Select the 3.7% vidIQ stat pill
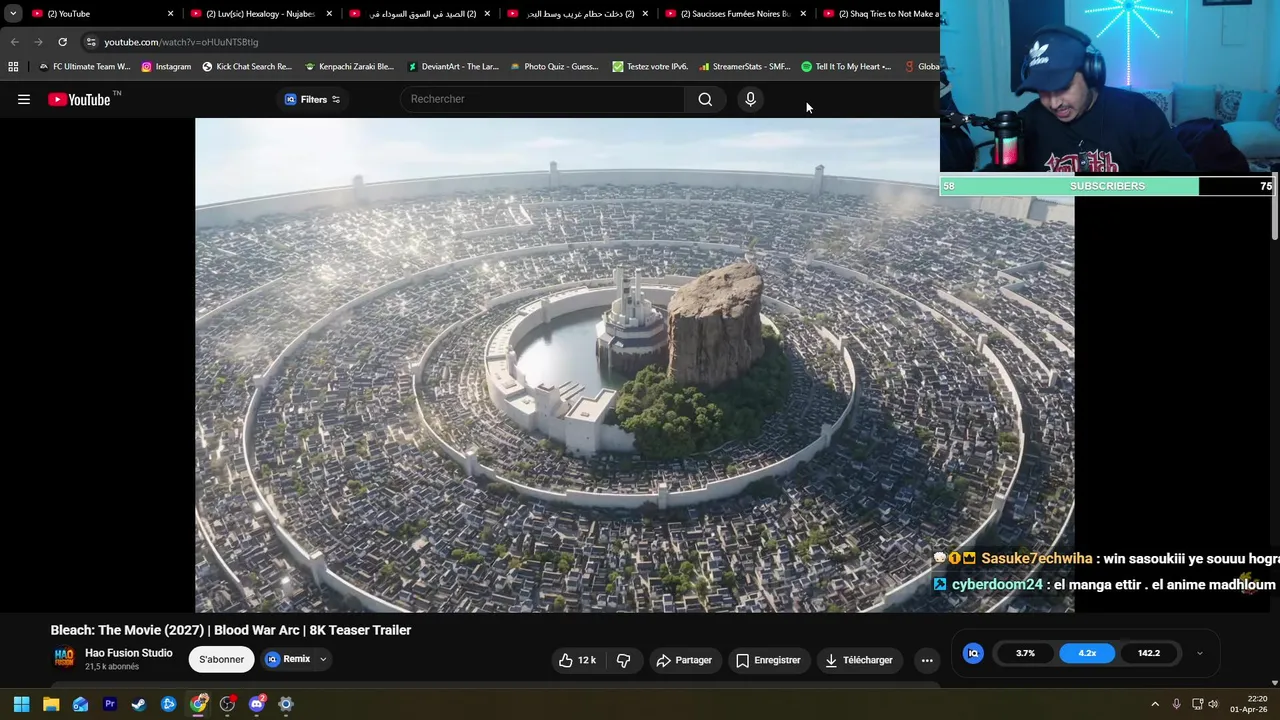Image resolution: width=1280 pixels, height=720 pixels. (1025, 653)
